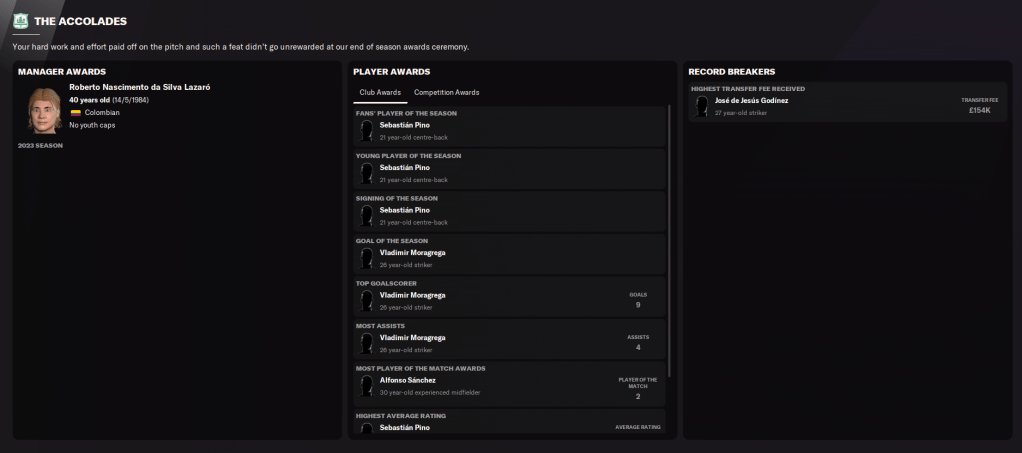Click player silhouette in Top Goalscorer row
This screenshot has height=453, width=1022.
pyautogui.click(x=367, y=301)
